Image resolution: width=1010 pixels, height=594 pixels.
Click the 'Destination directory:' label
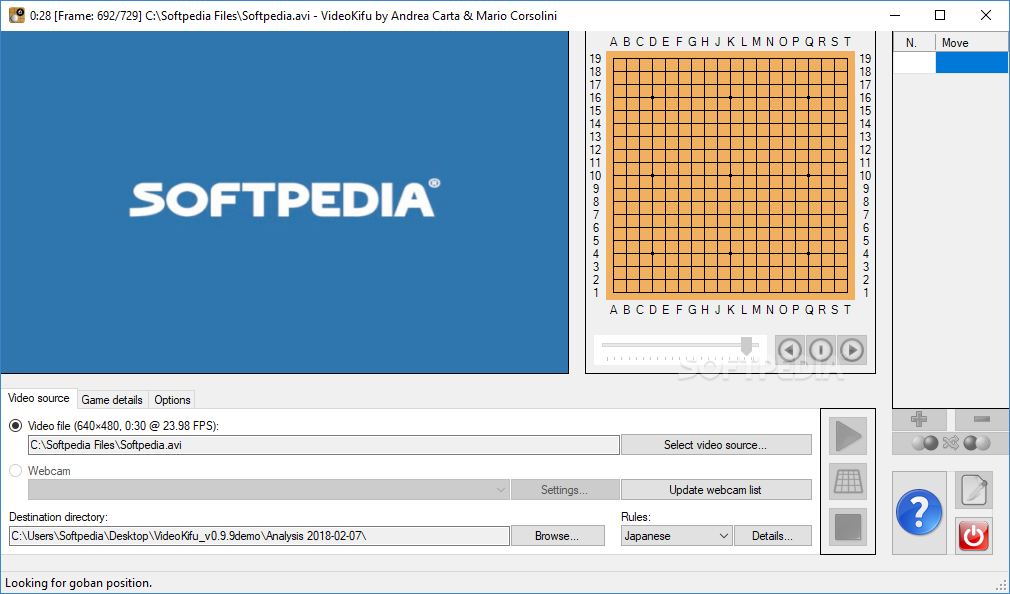pyautogui.click(x=58, y=517)
